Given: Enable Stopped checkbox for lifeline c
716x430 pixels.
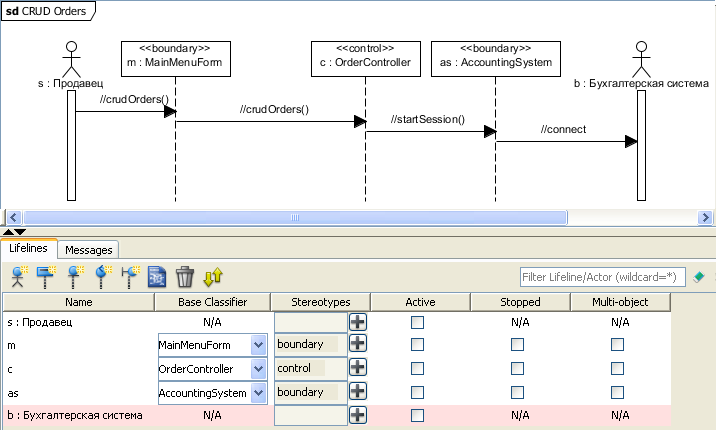Looking at the screenshot, I should [x=517, y=368].
